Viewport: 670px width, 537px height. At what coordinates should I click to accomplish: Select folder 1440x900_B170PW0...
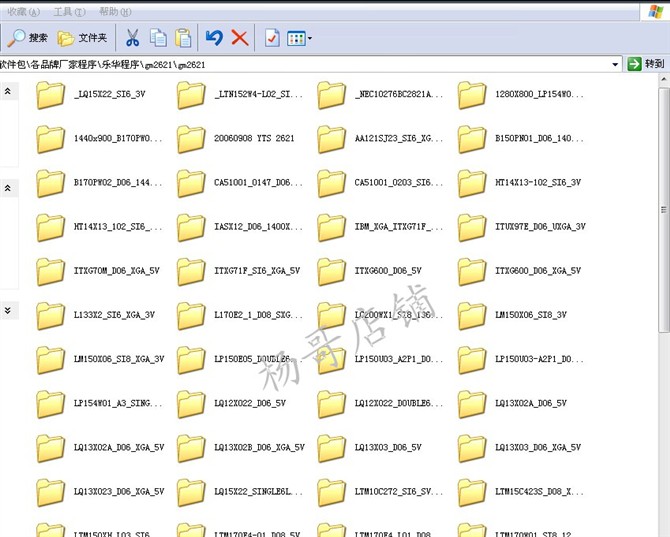(99, 139)
